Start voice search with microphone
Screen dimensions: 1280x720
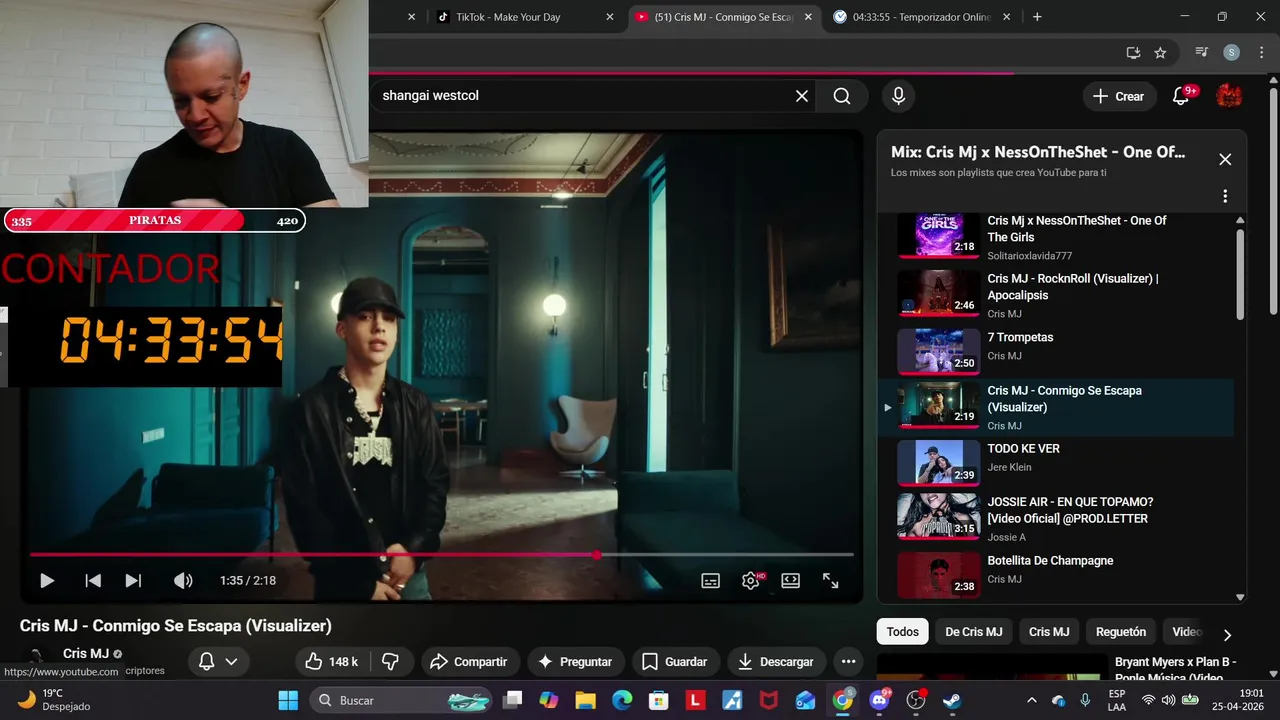point(898,96)
